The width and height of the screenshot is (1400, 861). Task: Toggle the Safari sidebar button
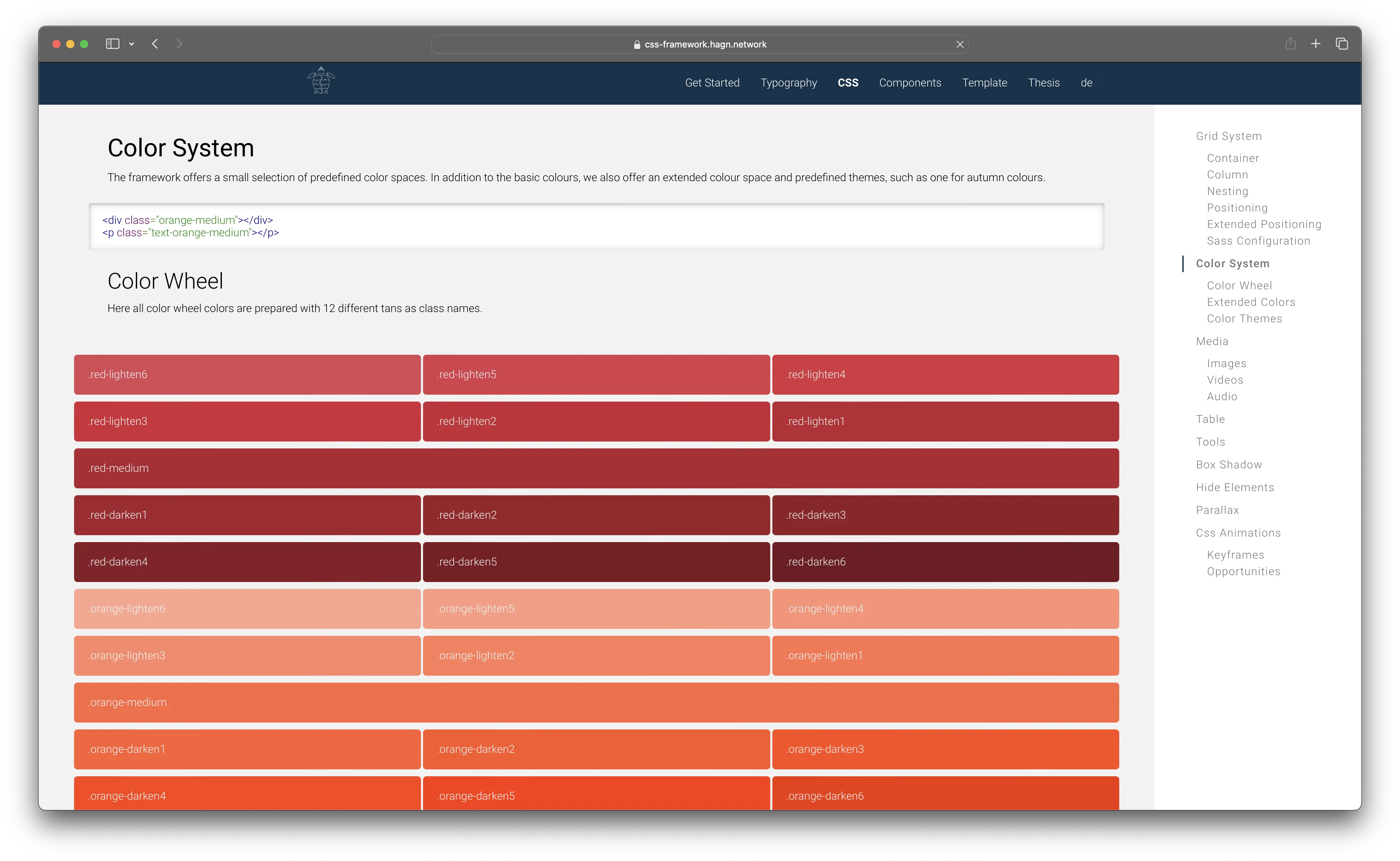tap(112, 44)
